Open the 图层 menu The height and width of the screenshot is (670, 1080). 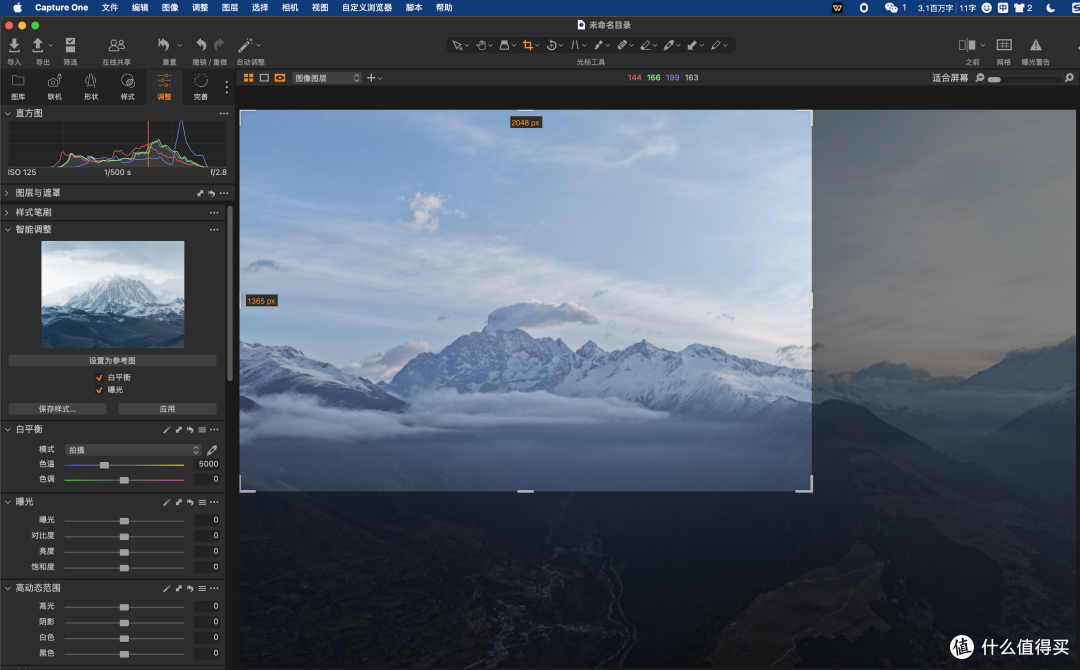230,8
